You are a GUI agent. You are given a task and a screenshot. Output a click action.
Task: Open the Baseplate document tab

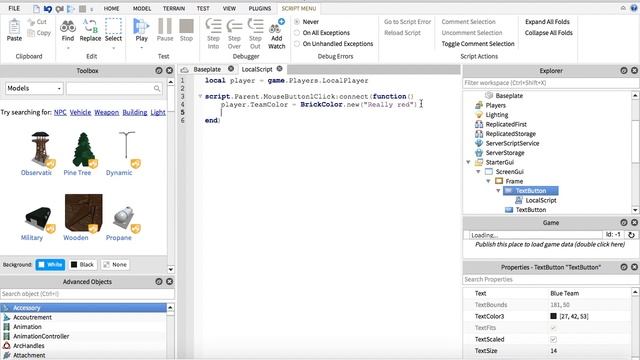tap(207, 69)
